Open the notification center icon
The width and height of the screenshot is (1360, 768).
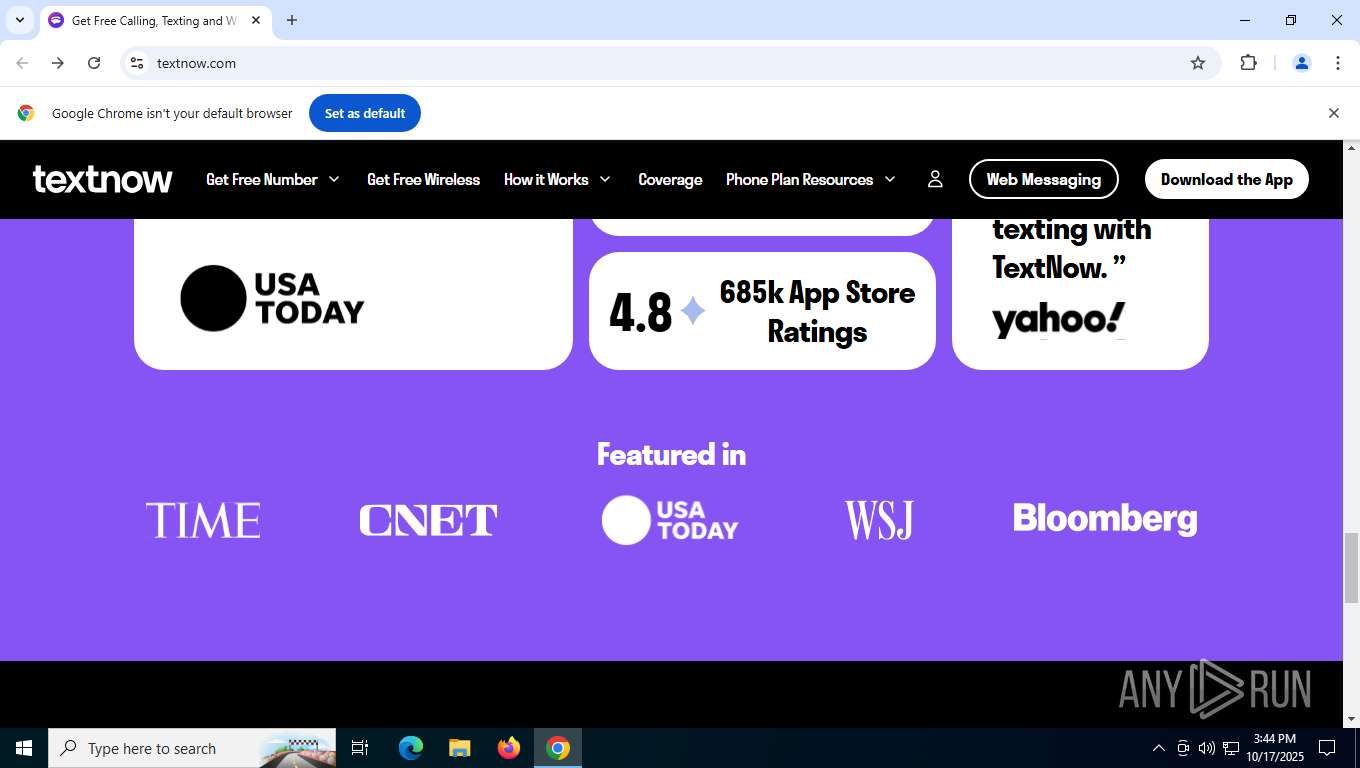pyautogui.click(x=1327, y=748)
